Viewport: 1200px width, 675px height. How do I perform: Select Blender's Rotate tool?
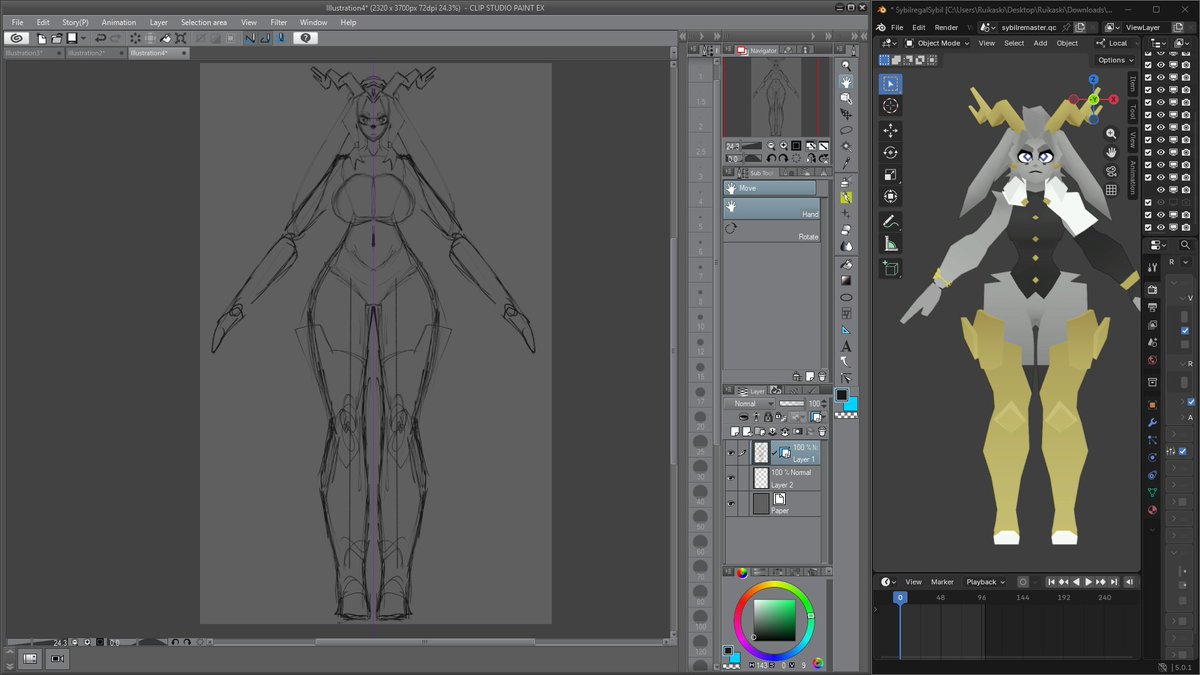(x=890, y=153)
